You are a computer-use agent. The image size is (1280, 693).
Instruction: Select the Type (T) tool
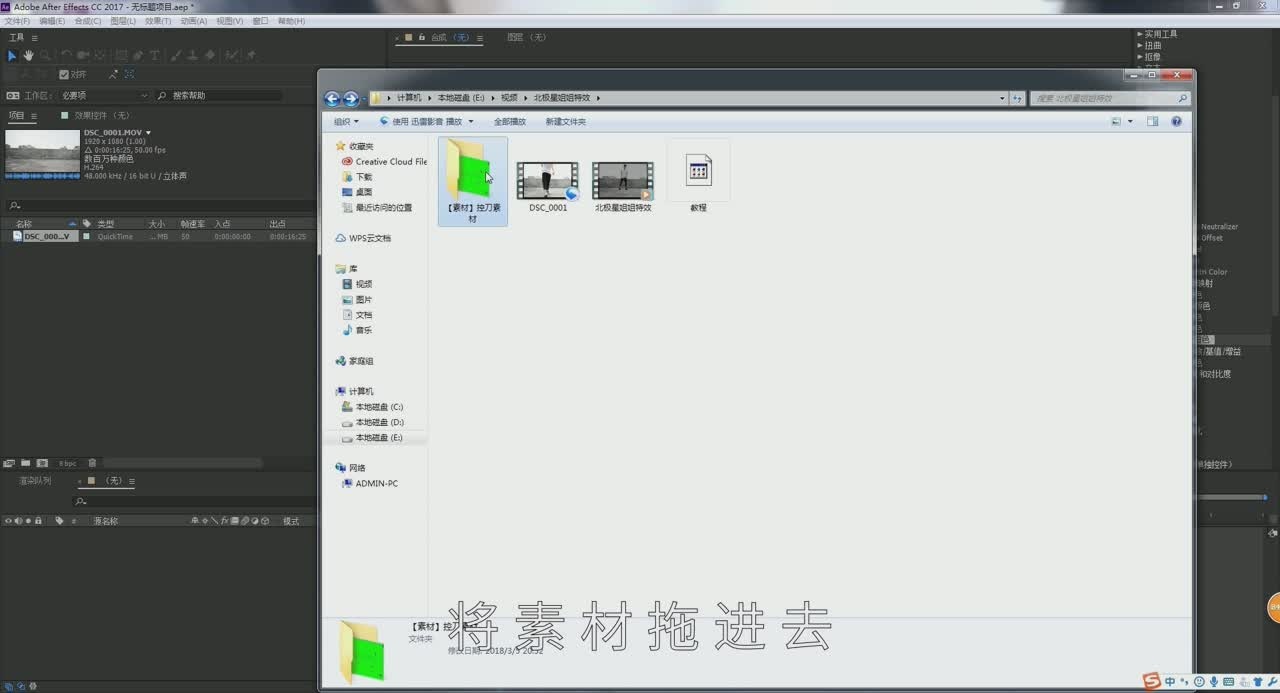pos(154,55)
